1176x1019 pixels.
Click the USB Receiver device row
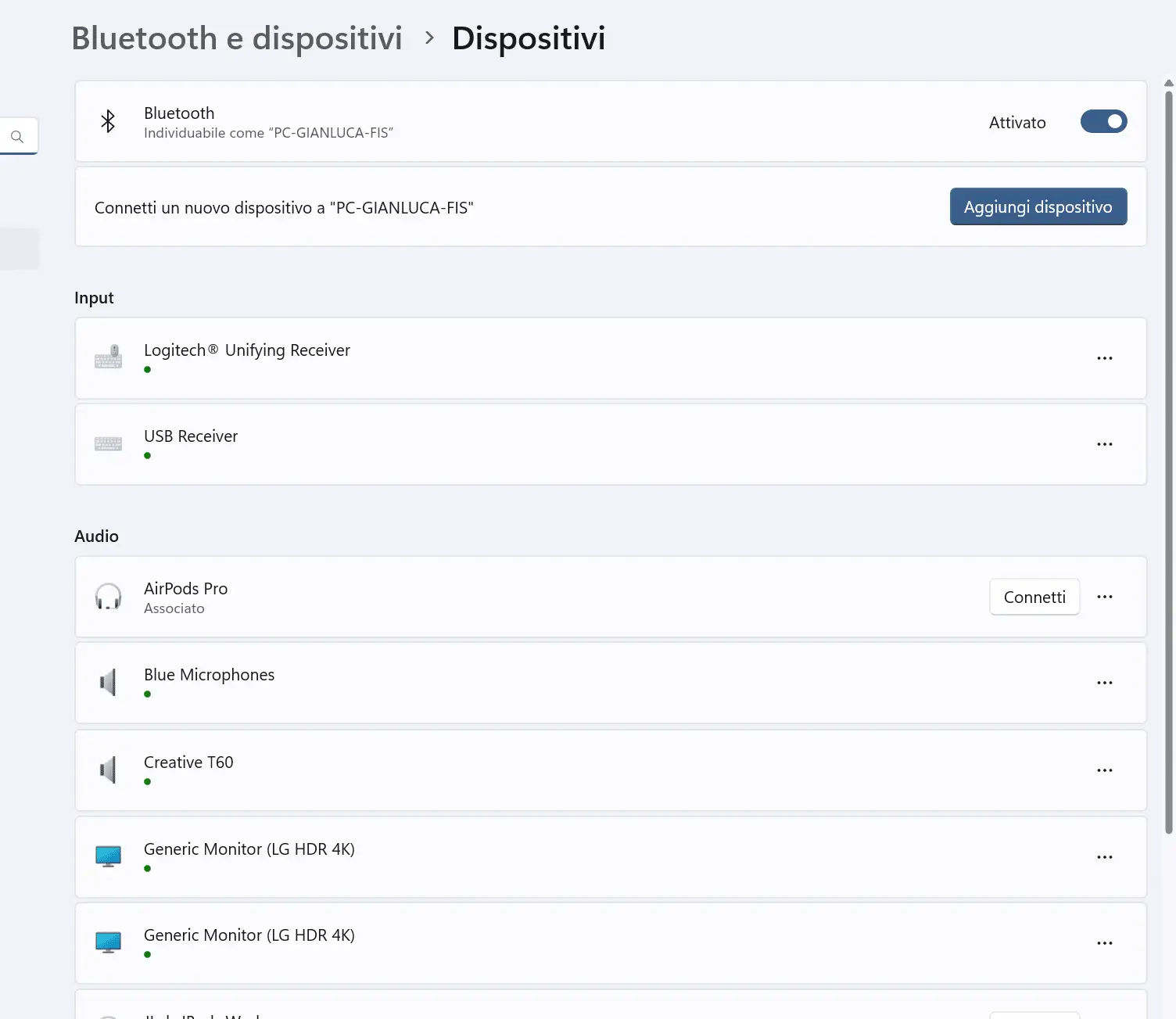click(547, 444)
